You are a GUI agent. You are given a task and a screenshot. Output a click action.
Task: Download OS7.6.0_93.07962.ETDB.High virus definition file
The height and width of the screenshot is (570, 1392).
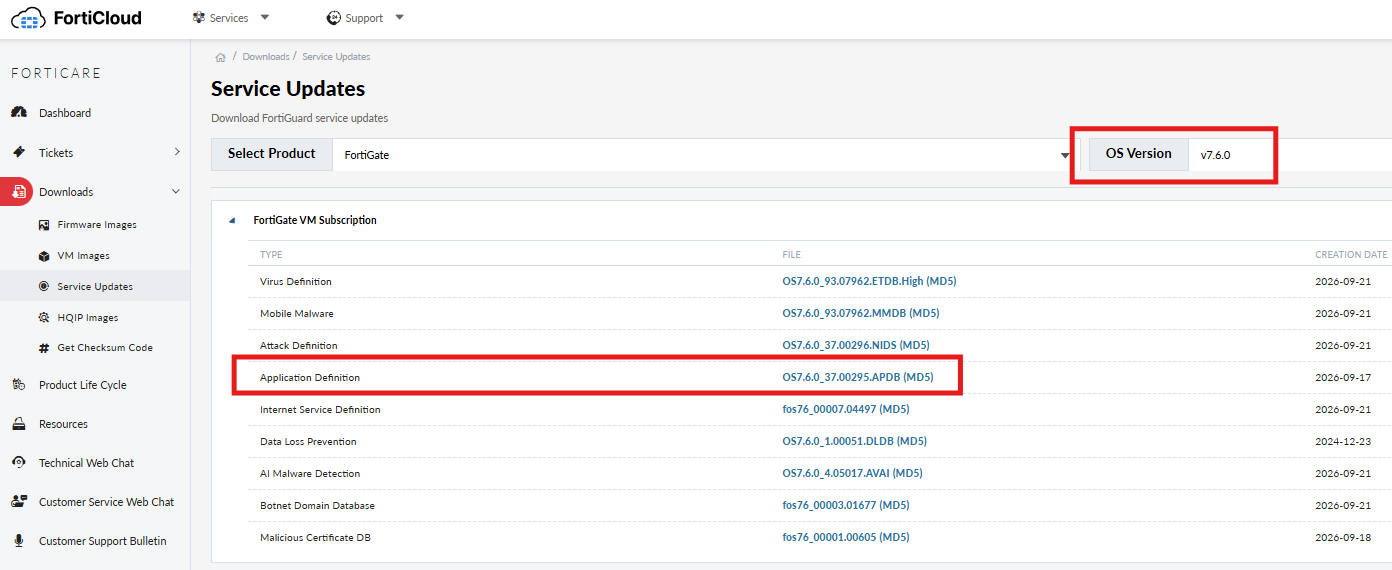click(869, 282)
